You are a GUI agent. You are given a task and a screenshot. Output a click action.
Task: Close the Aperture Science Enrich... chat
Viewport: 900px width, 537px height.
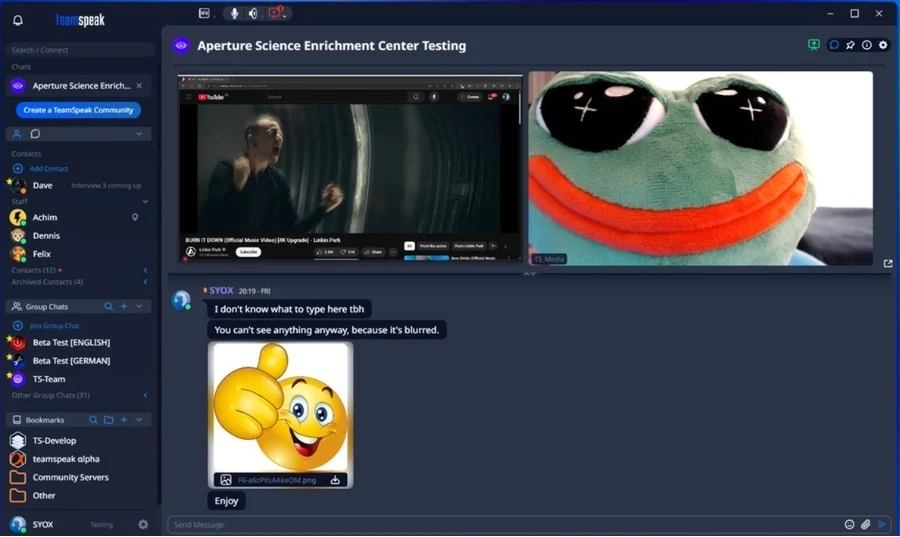coord(139,85)
